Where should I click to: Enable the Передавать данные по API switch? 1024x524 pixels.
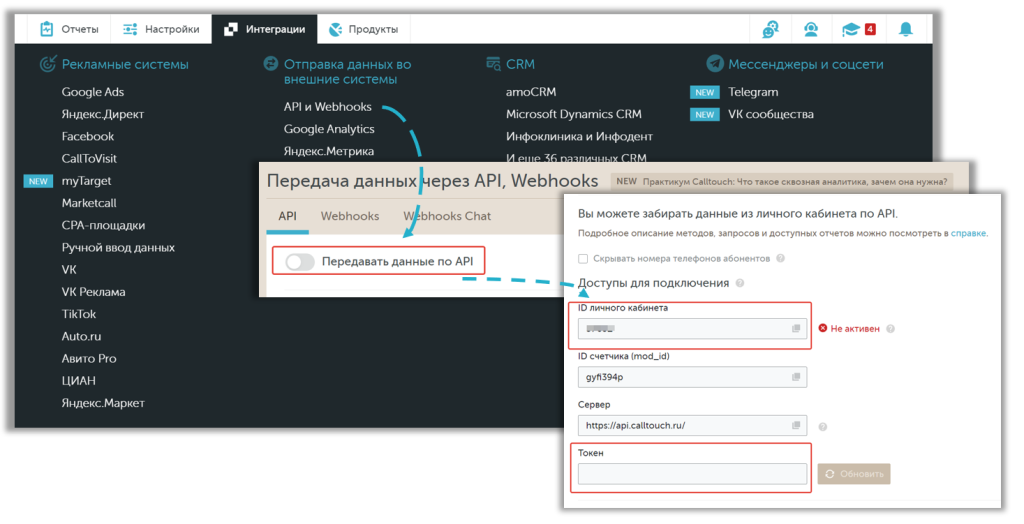(300, 262)
